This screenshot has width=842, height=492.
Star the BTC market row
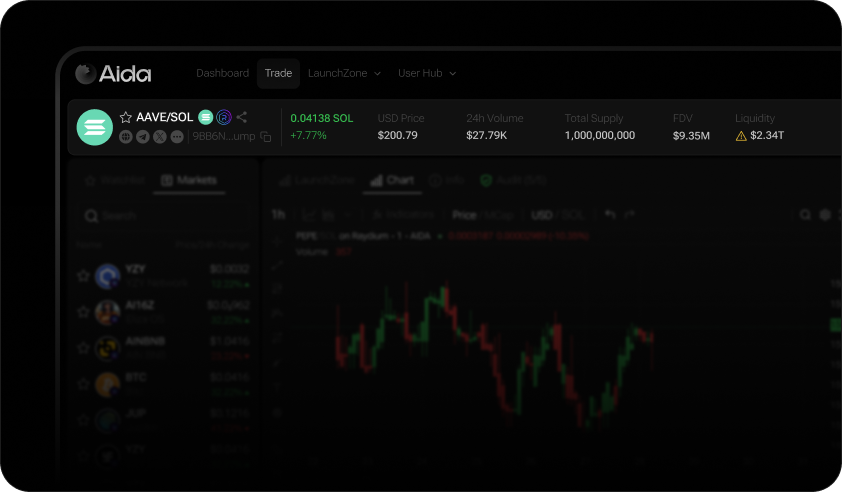point(83,384)
